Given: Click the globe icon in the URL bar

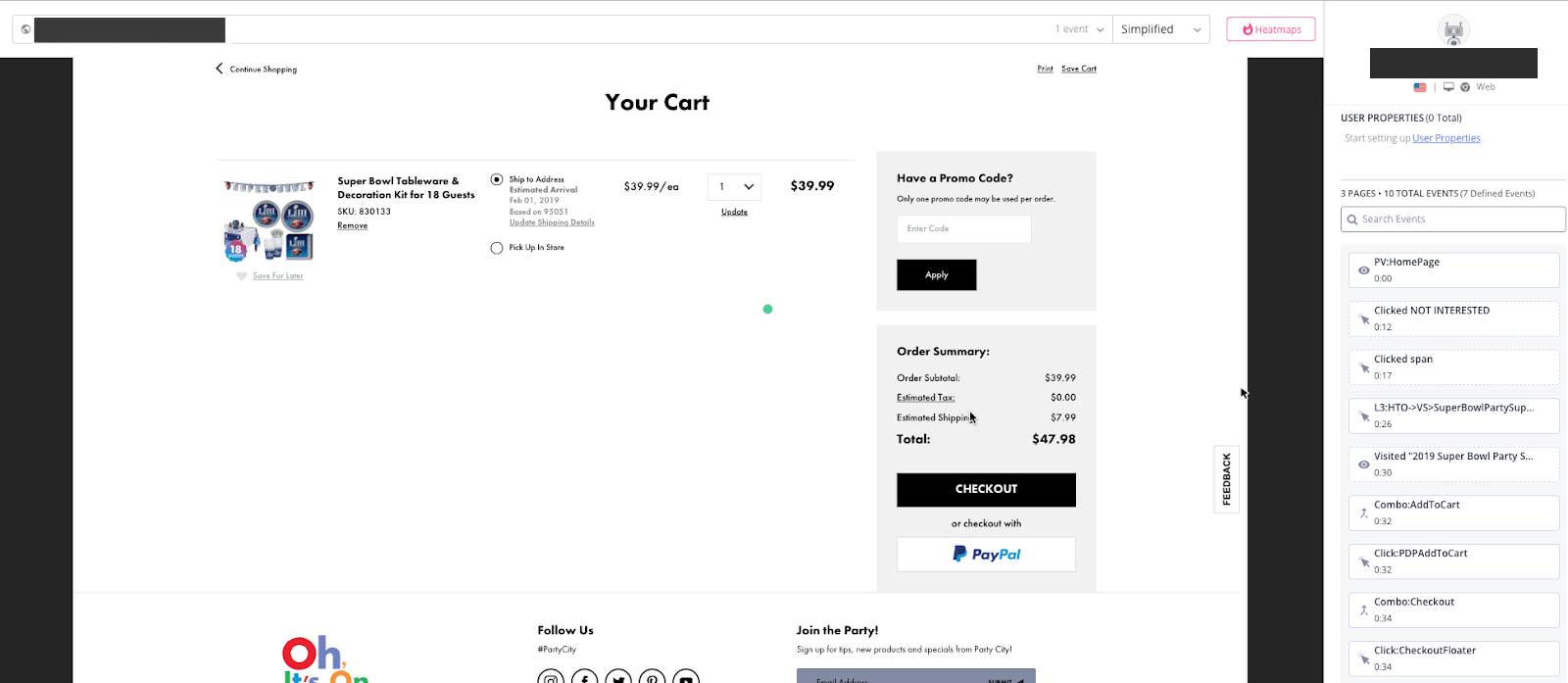Looking at the screenshot, I should tap(25, 29).
